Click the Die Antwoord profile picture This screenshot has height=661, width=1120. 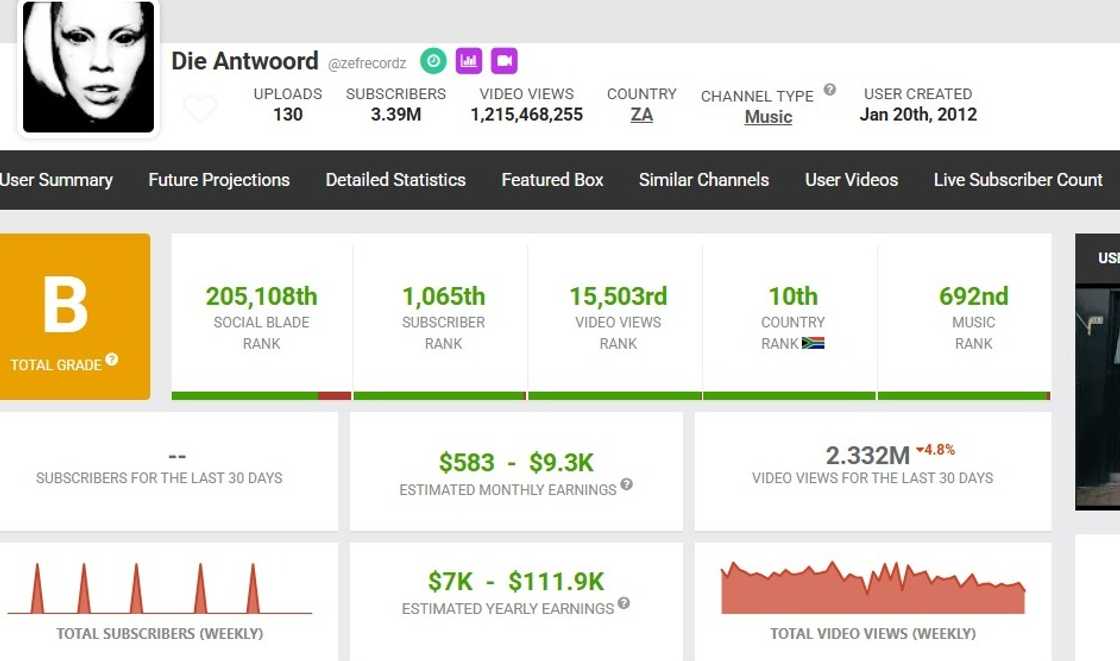point(89,67)
